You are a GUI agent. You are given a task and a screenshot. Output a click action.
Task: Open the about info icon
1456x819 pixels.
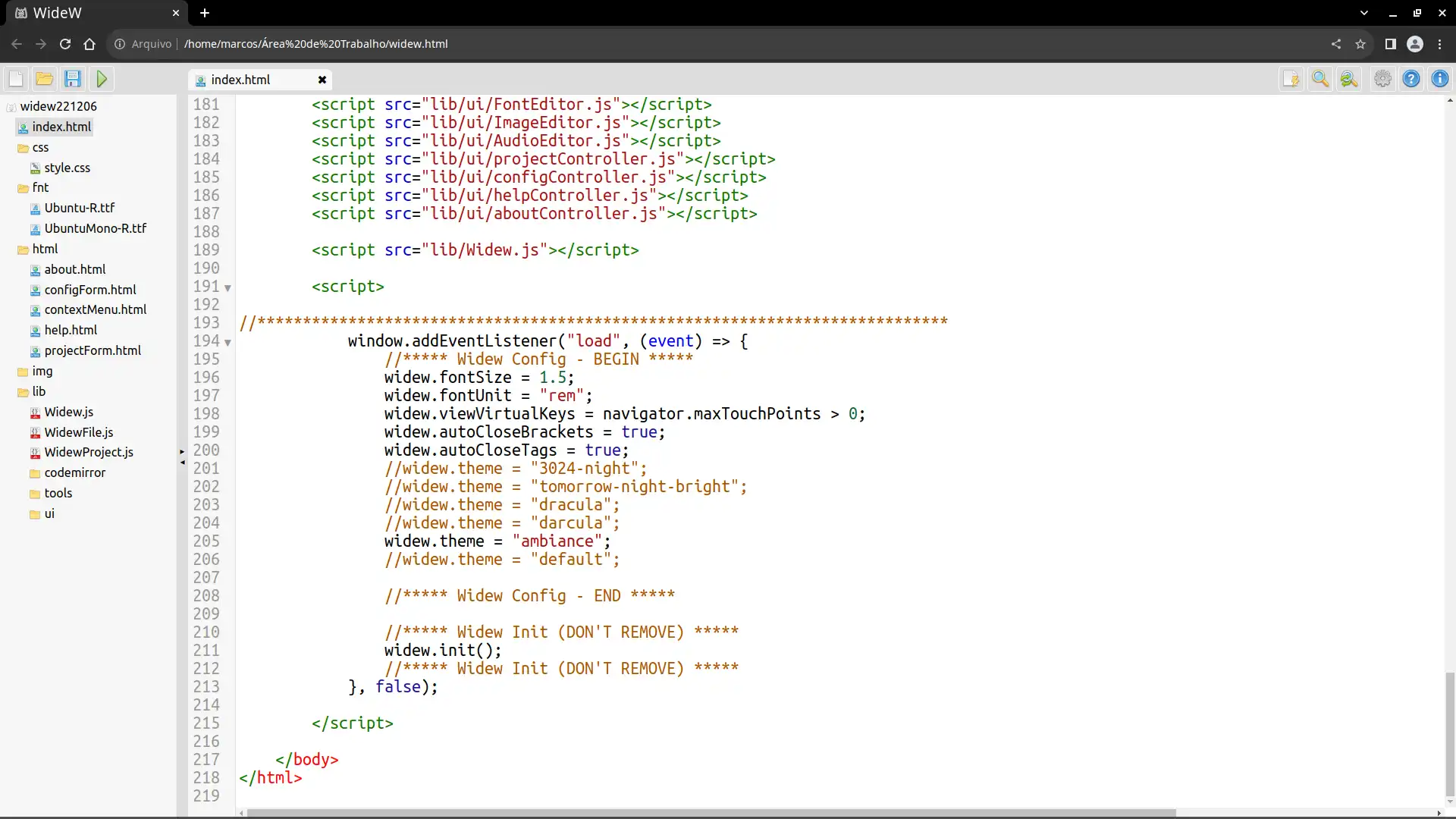point(1439,79)
